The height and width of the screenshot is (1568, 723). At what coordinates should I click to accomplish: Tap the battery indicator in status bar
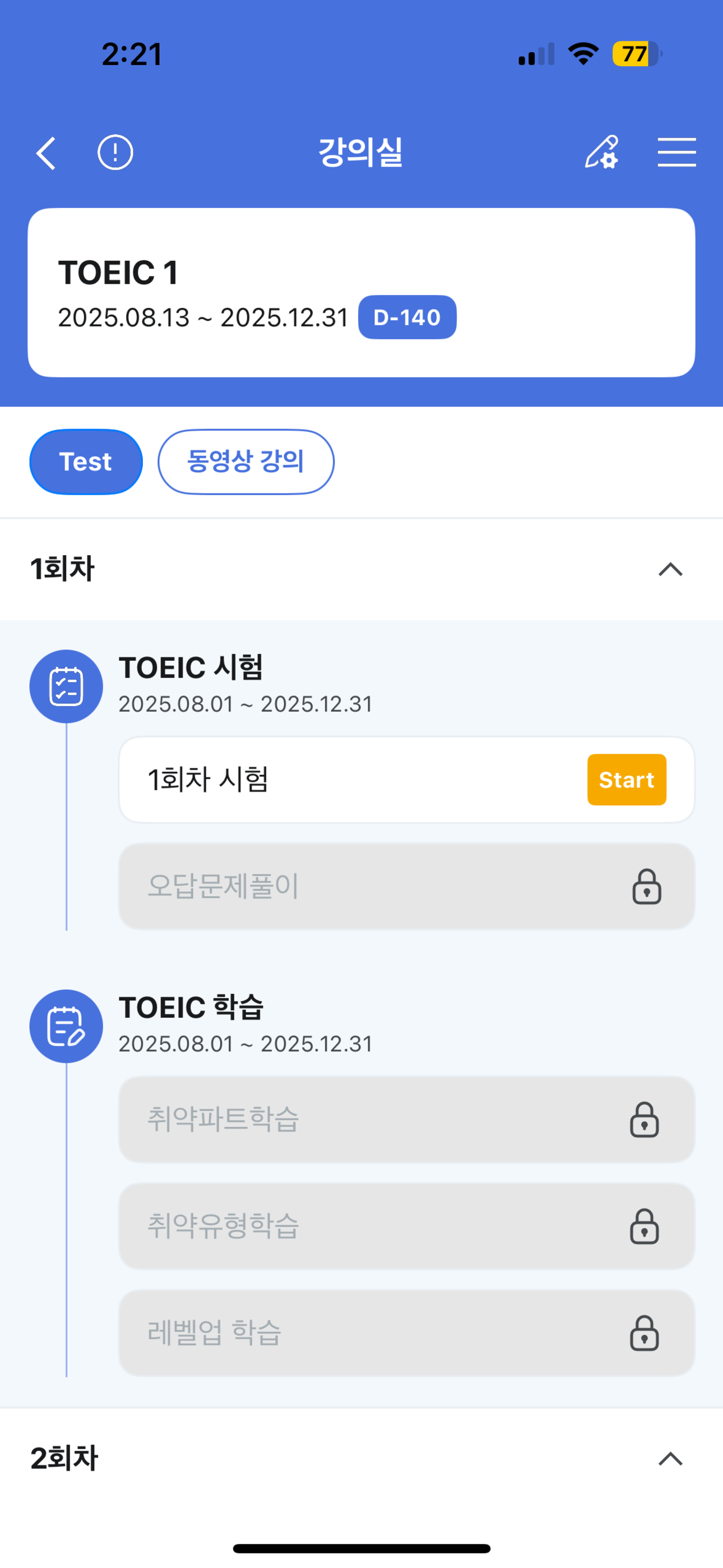tap(637, 54)
